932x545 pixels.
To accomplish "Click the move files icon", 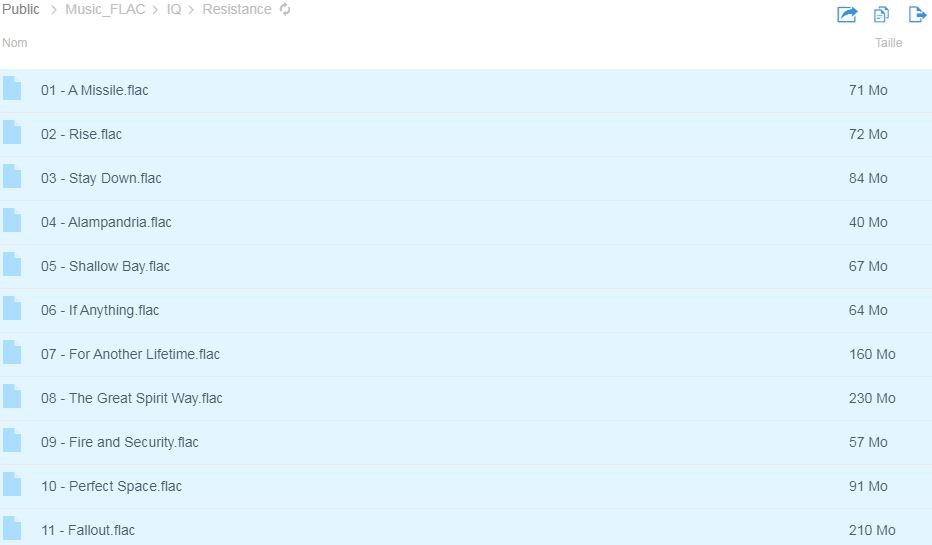I will (x=916, y=14).
